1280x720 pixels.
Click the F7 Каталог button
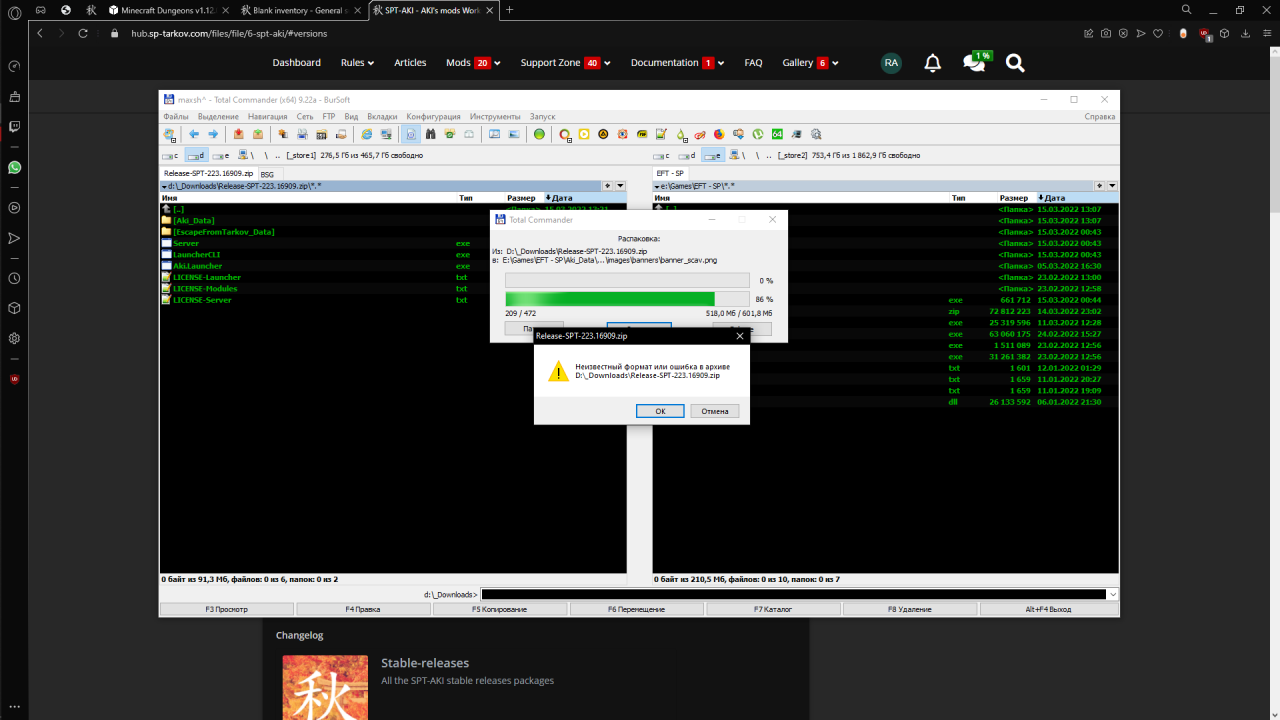tap(773, 609)
